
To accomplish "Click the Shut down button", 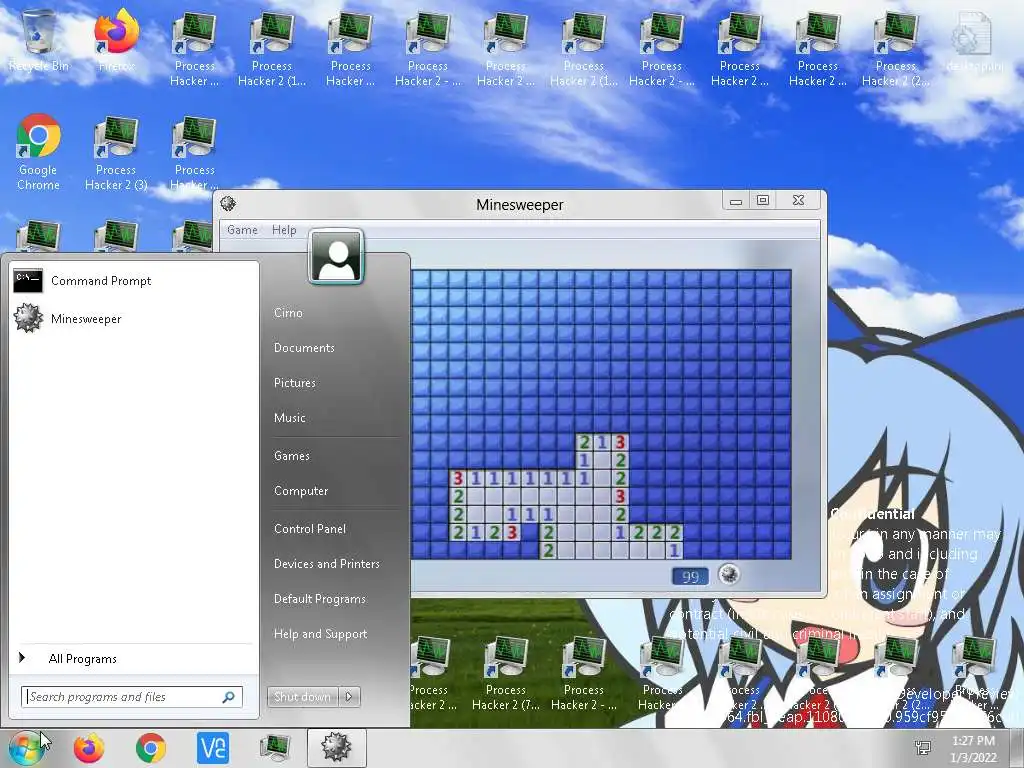I will 303,697.
